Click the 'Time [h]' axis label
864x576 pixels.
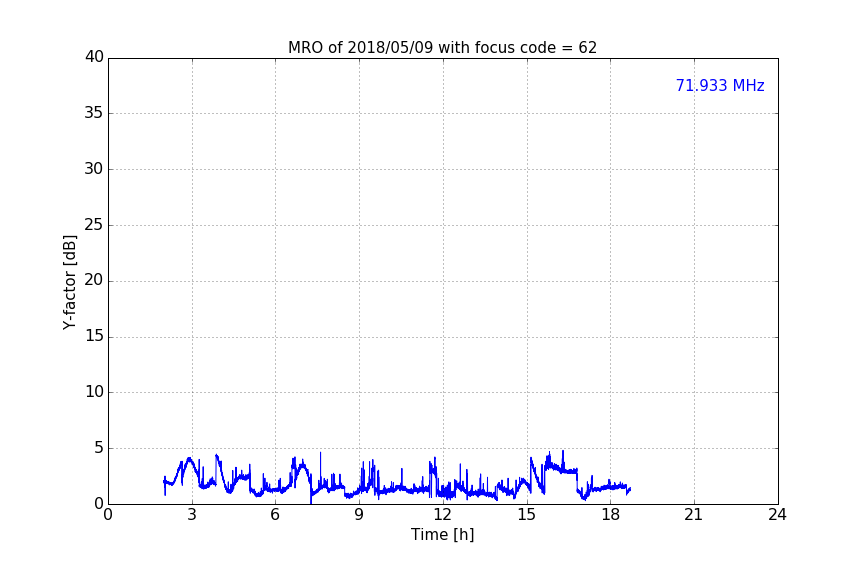pos(442,535)
